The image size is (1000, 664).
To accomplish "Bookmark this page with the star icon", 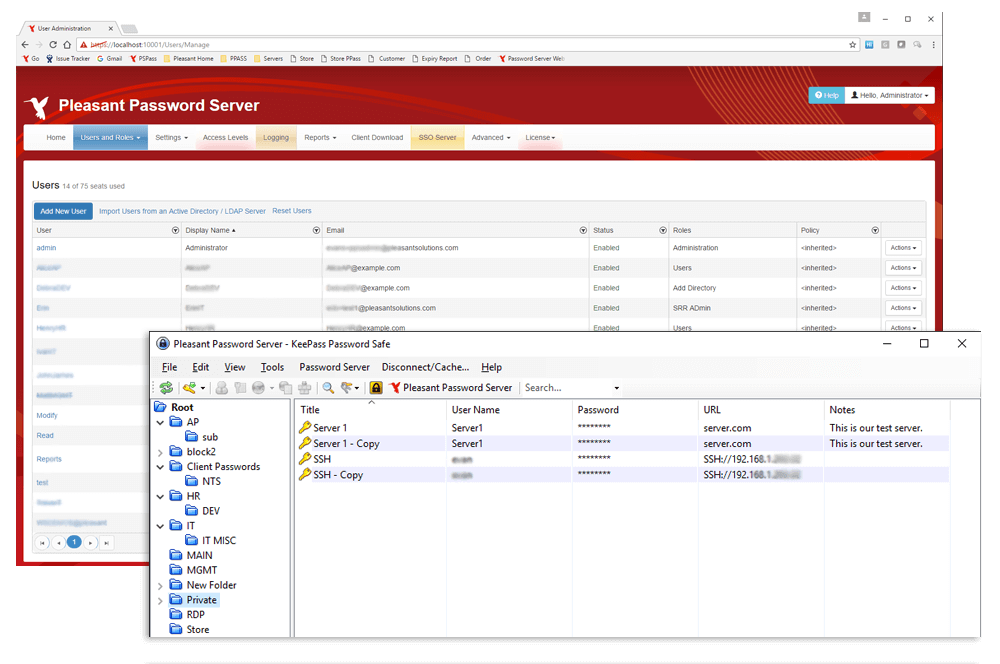I will tap(853, 45).
